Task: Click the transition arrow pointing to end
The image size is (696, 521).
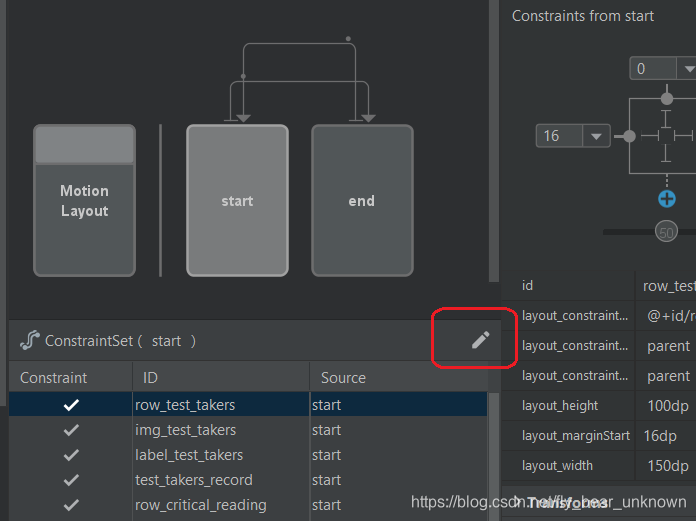Action: coord(368,118)
